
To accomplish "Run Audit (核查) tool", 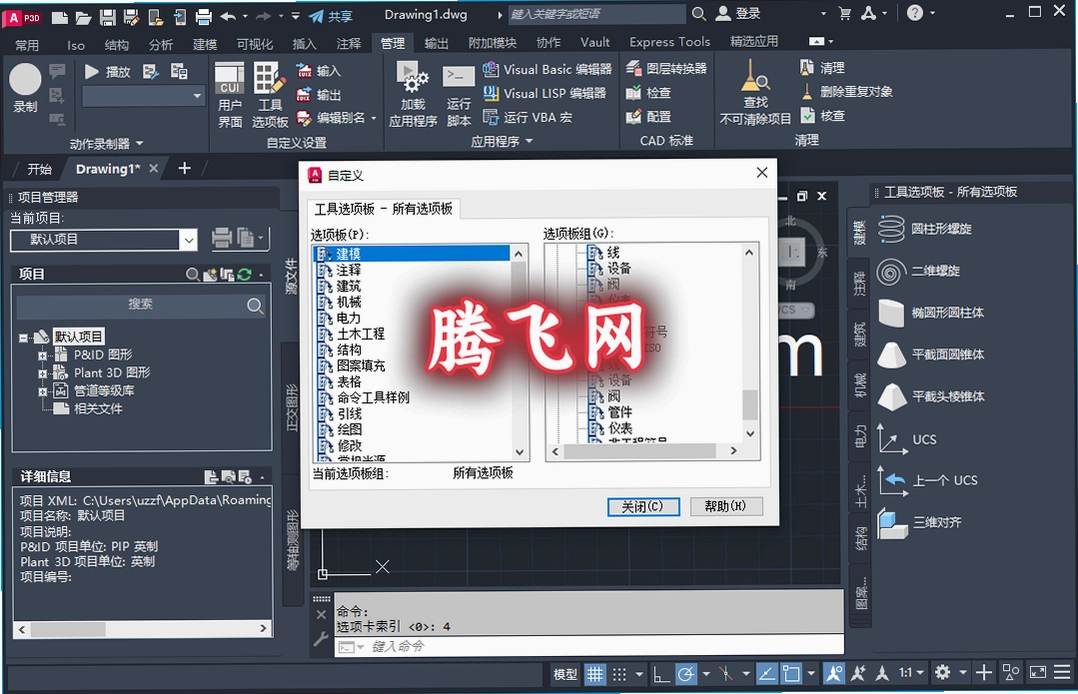I will (822, 116).
